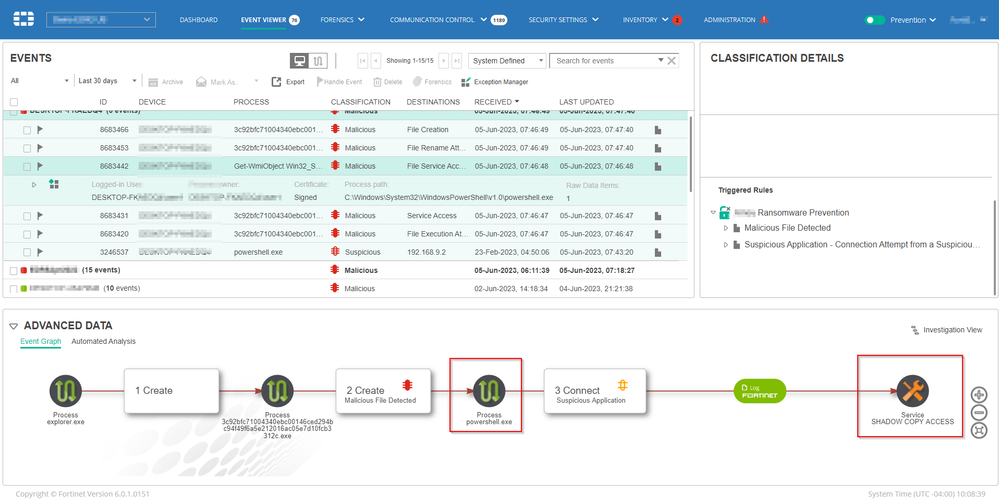Open the Exception Manager
999x501 pixels.
coord(496,82)
